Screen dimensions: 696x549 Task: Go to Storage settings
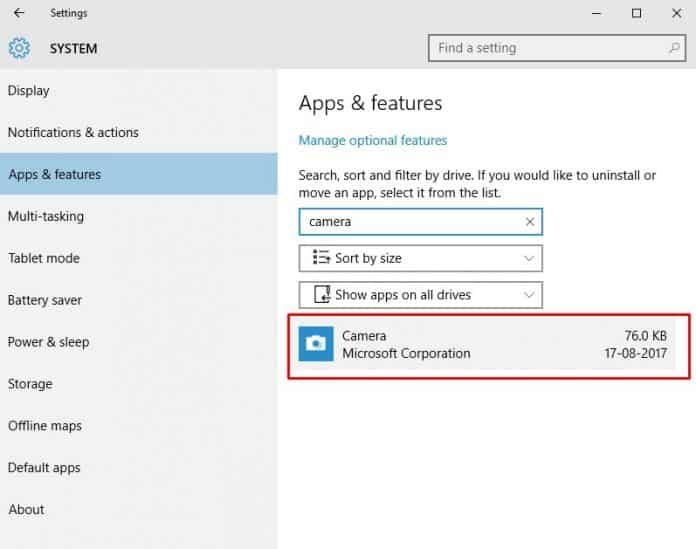click(138, 383)
